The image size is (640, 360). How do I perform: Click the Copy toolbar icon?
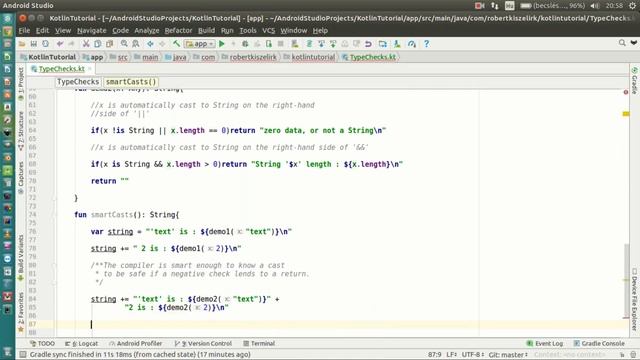(x=98, y=44)
